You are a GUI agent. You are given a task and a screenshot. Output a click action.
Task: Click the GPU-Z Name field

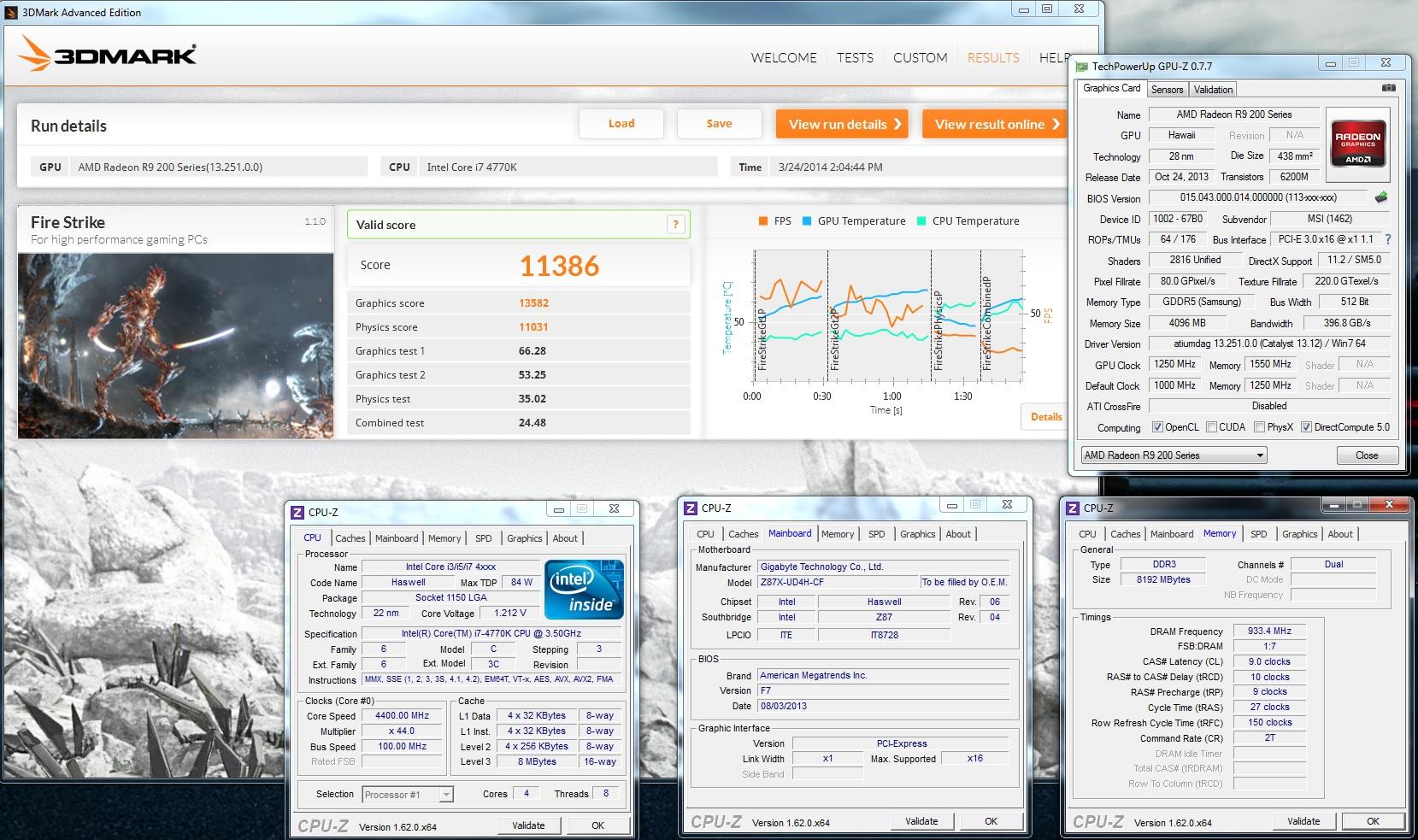[1233, 115]
